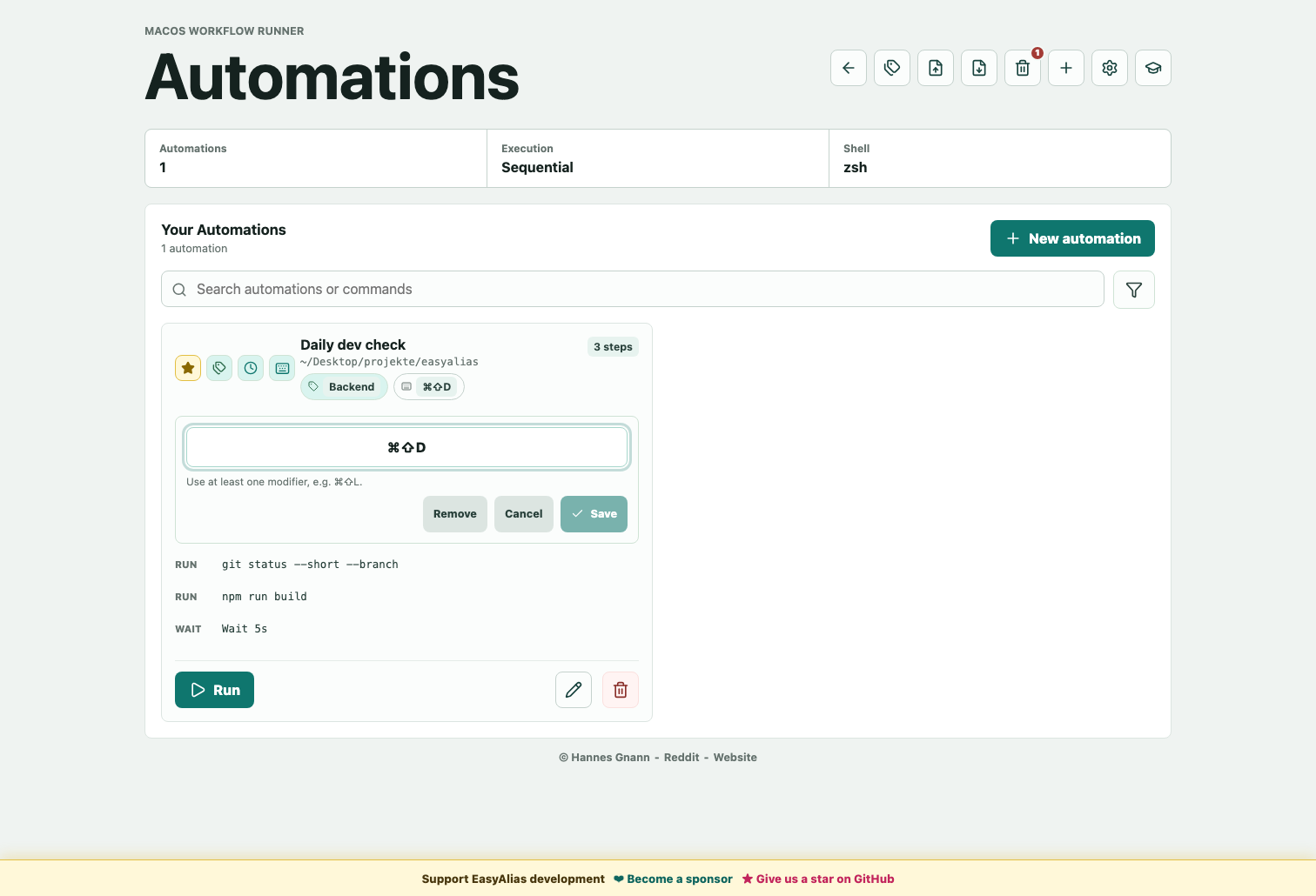Open the funnel filter icon next to search
Image resolution: width=1316 pixels, height=896 pixels.
coord(1134,290)
